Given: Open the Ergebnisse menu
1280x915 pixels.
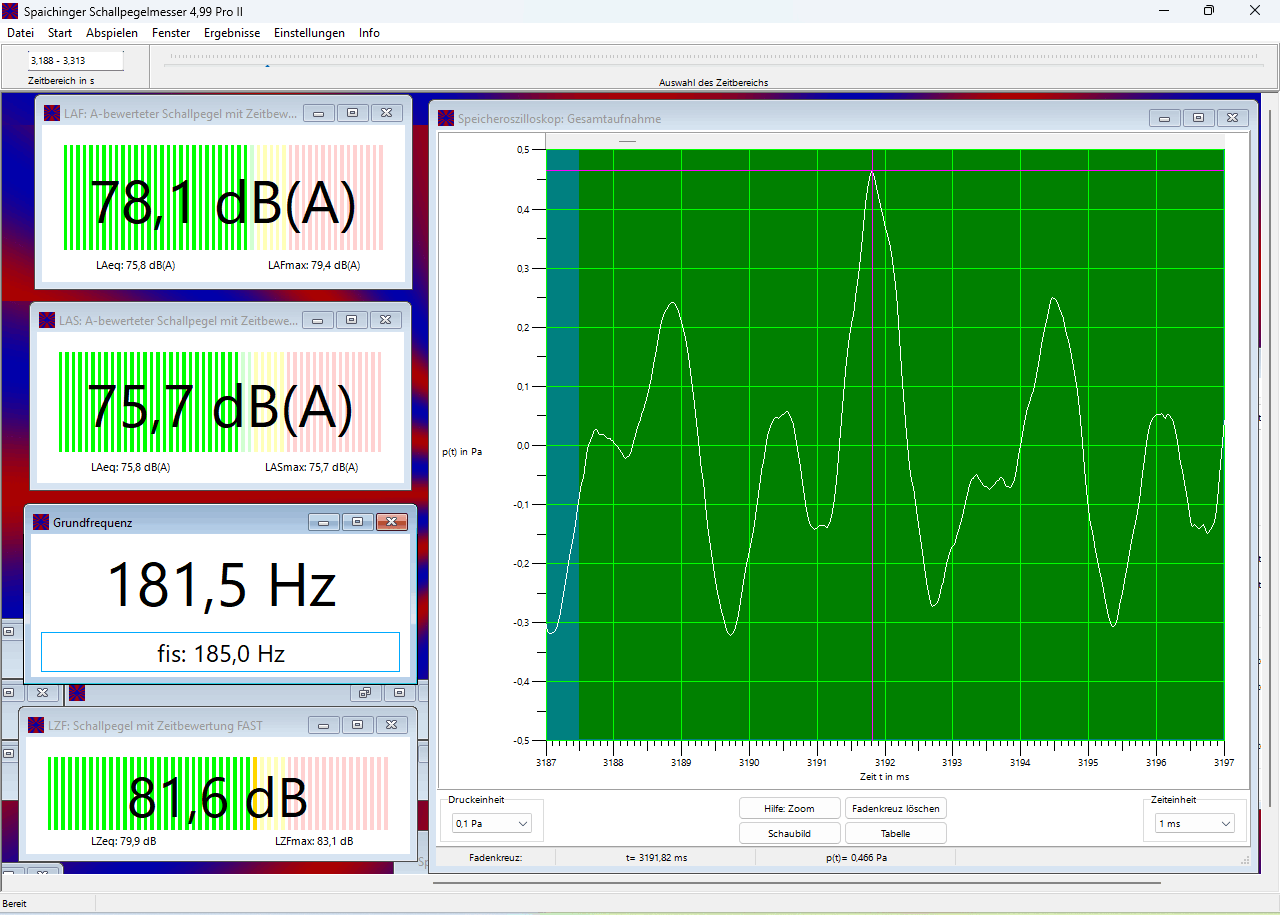Looking at the screenshot, I should pos(232,33).
